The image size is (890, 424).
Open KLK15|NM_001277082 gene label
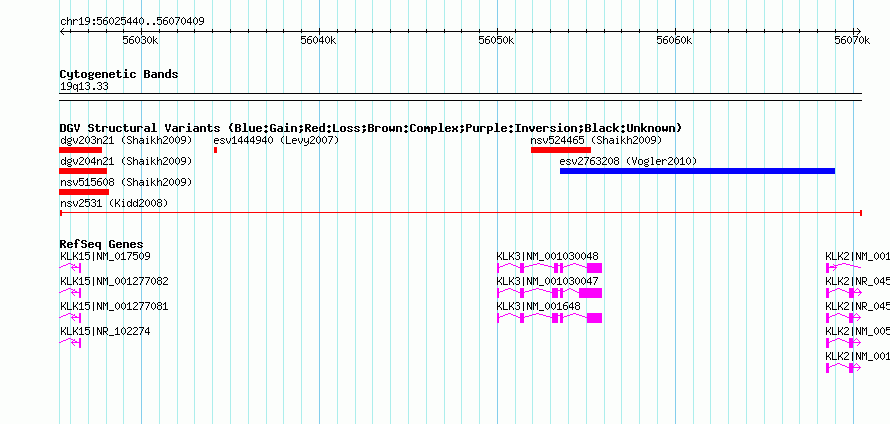(114, 281)
